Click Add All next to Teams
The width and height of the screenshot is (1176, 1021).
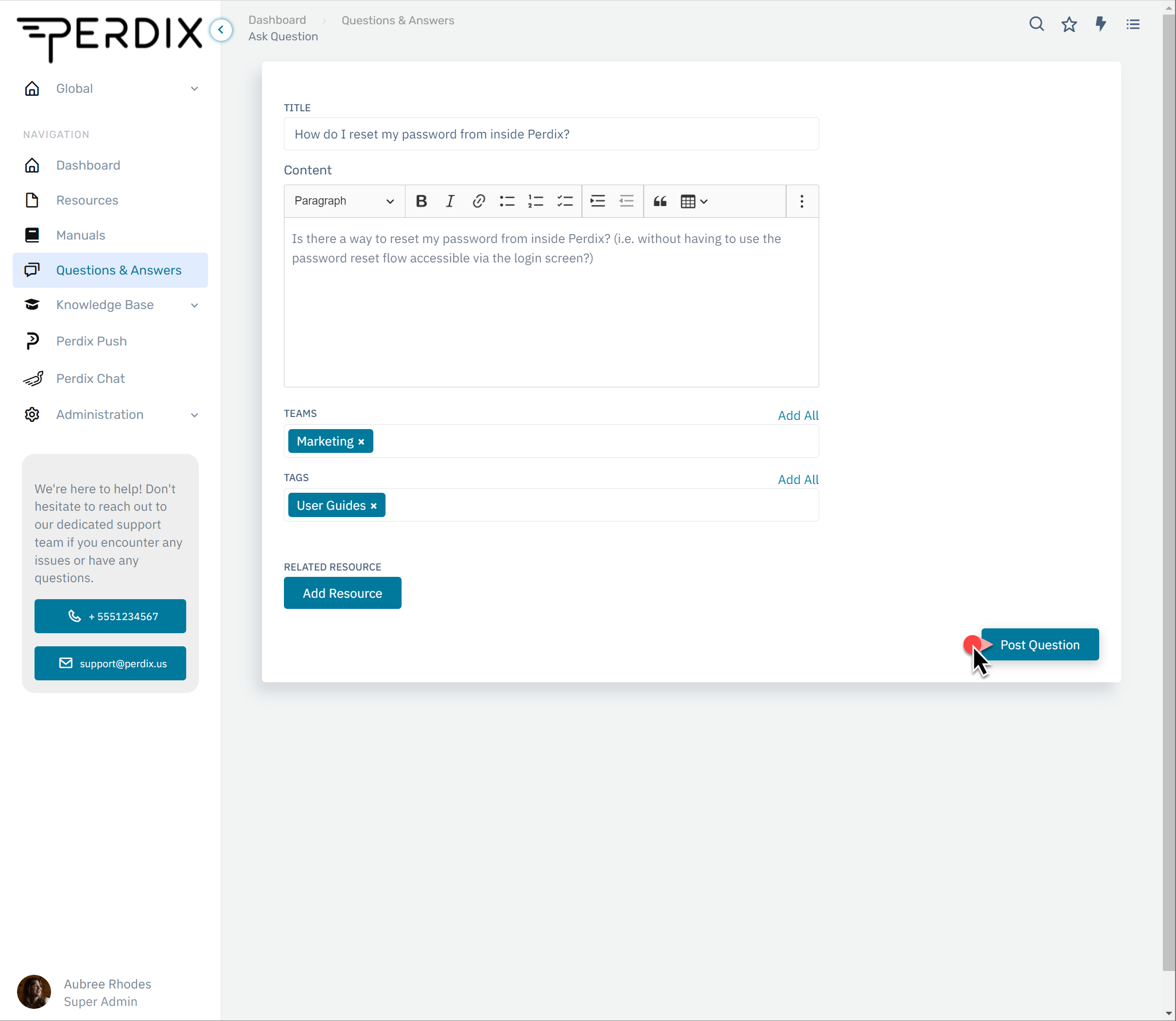click(x=798, y=415)
